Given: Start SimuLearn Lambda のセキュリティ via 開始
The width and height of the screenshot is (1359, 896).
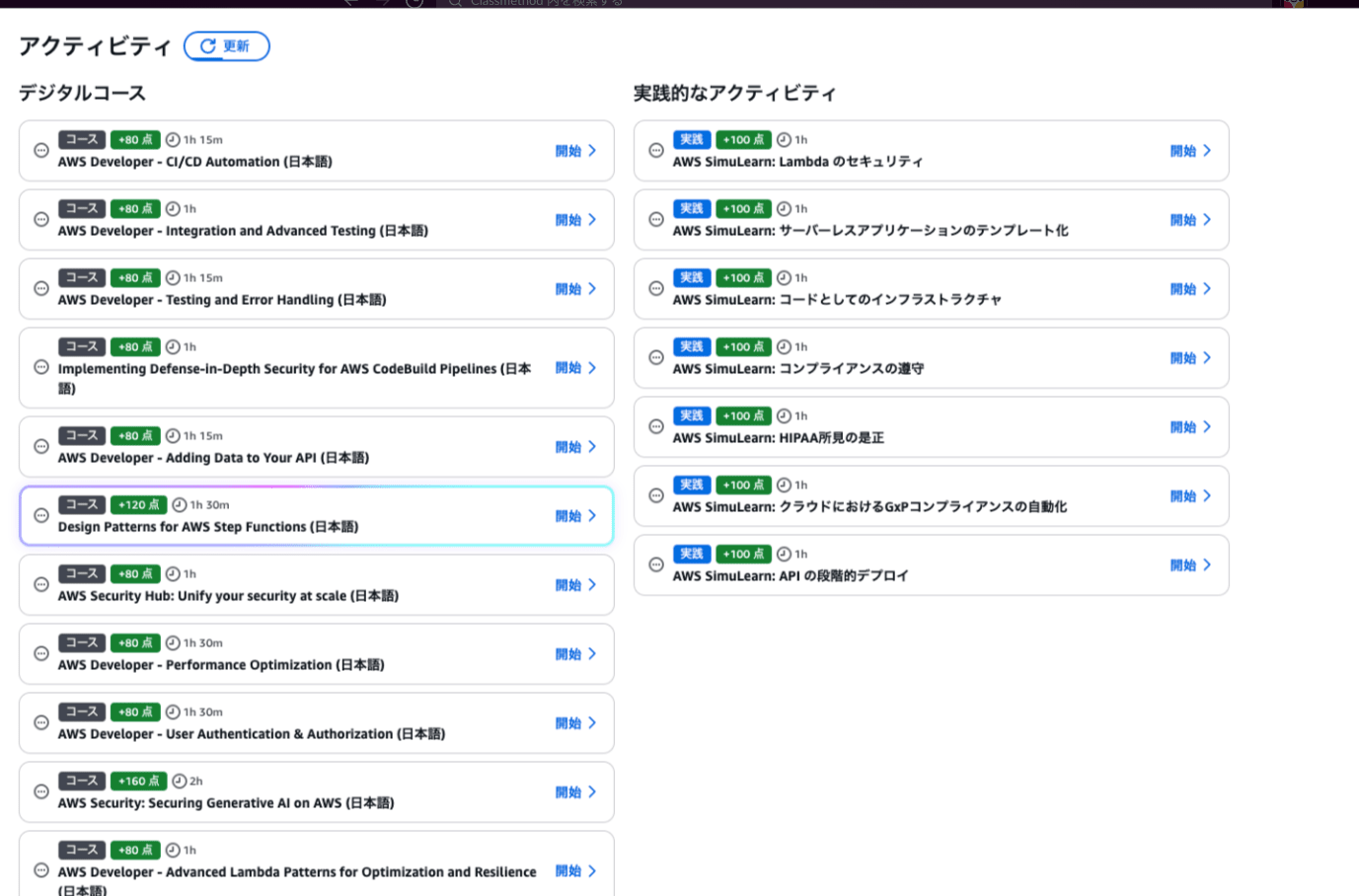Looking at the screenshot, I should (x=1191, y=151).
